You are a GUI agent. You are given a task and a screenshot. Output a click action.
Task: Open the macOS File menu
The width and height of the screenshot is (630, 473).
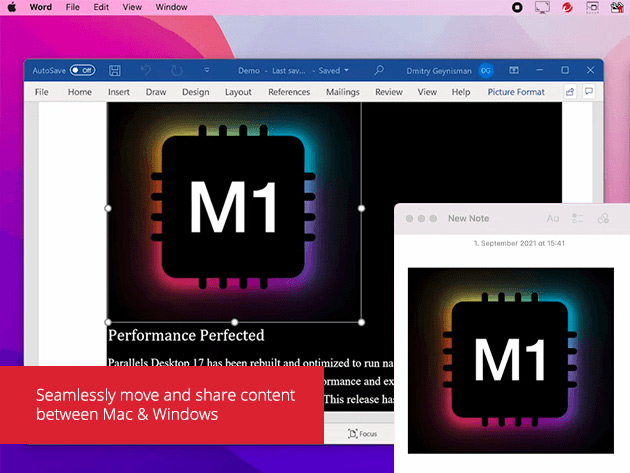click(73, 7)
